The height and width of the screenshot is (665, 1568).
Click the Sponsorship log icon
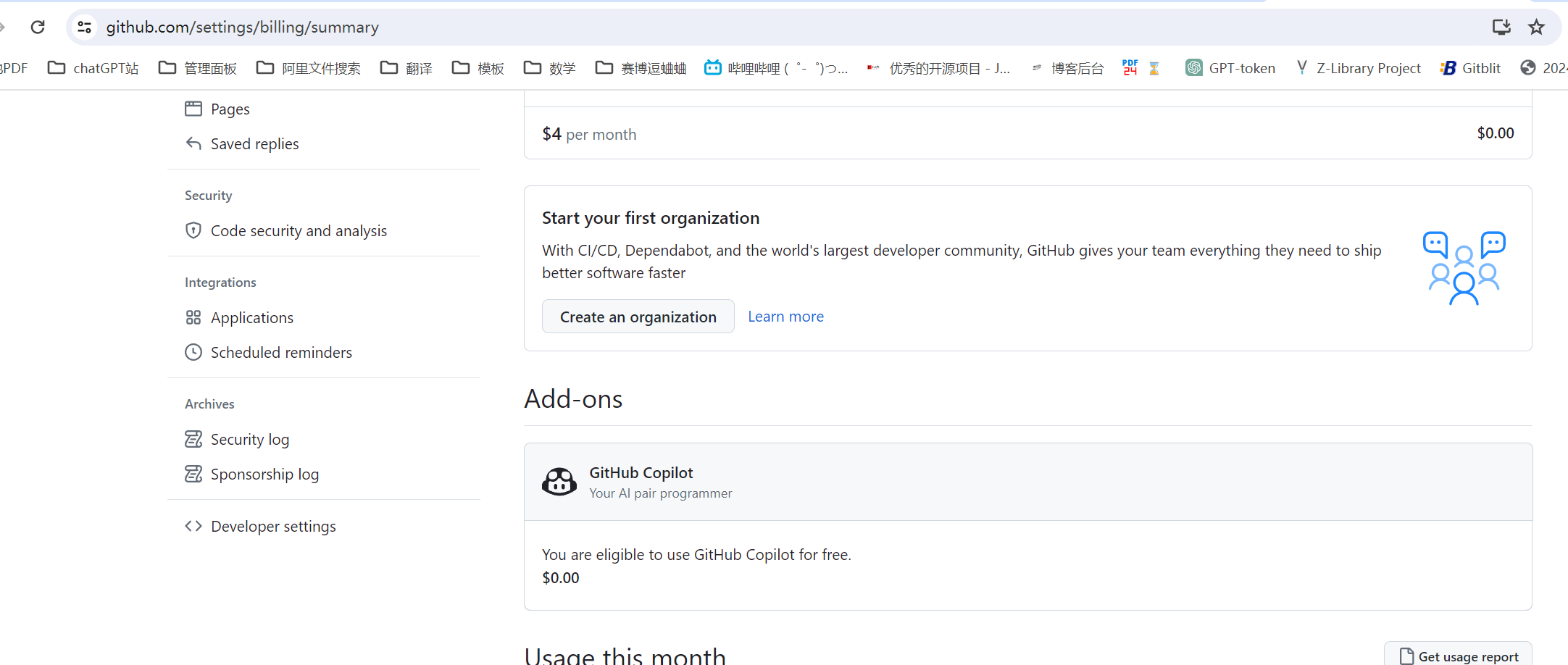[x=193, y=474]
